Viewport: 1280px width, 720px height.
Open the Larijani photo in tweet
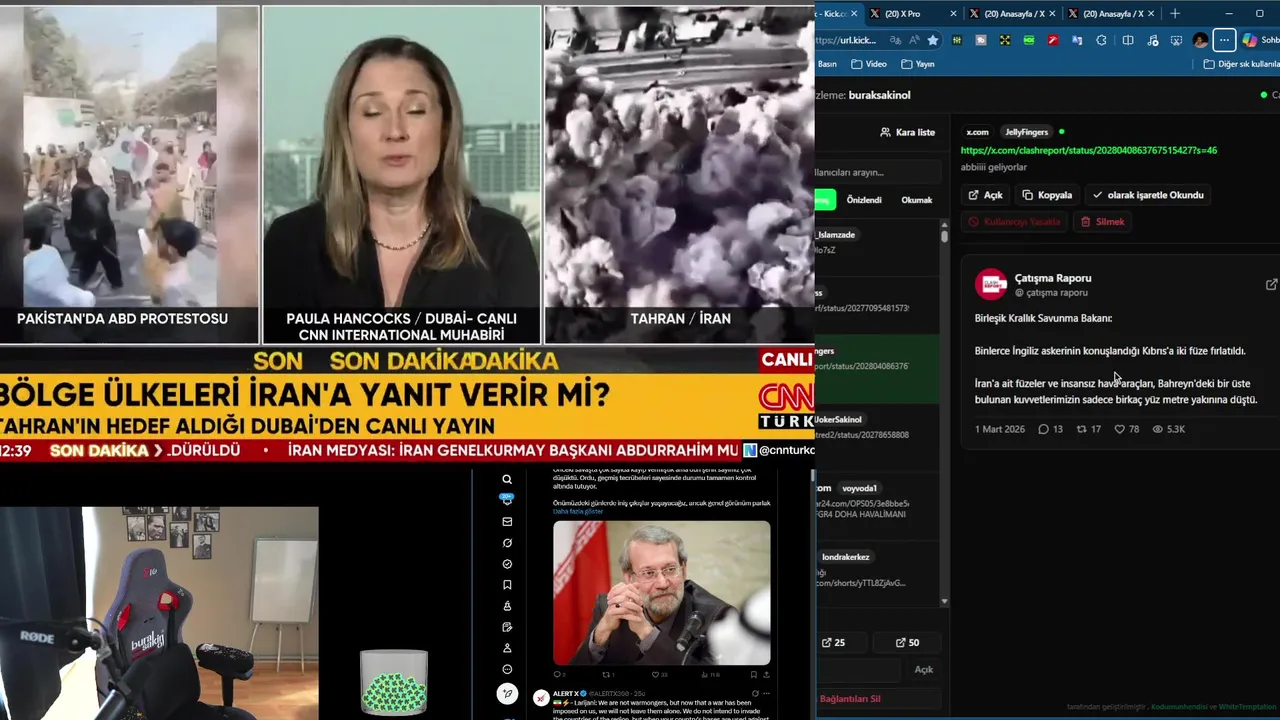[662, 592]
